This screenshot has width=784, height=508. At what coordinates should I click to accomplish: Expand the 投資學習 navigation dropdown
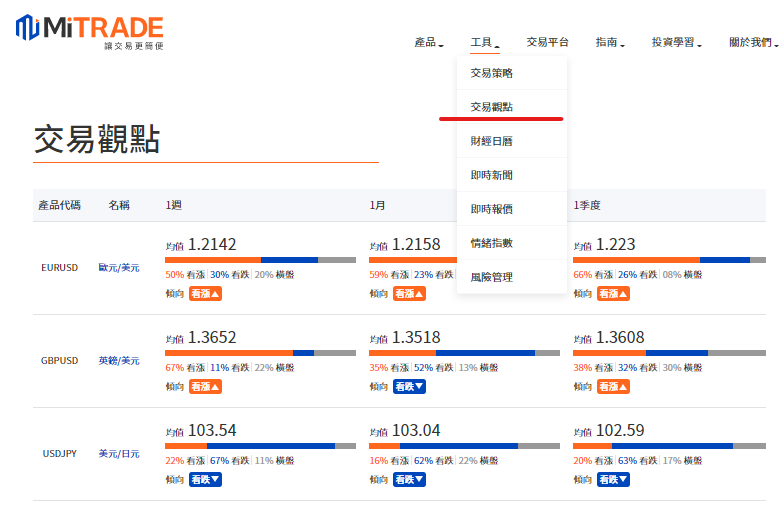(677, 43)
